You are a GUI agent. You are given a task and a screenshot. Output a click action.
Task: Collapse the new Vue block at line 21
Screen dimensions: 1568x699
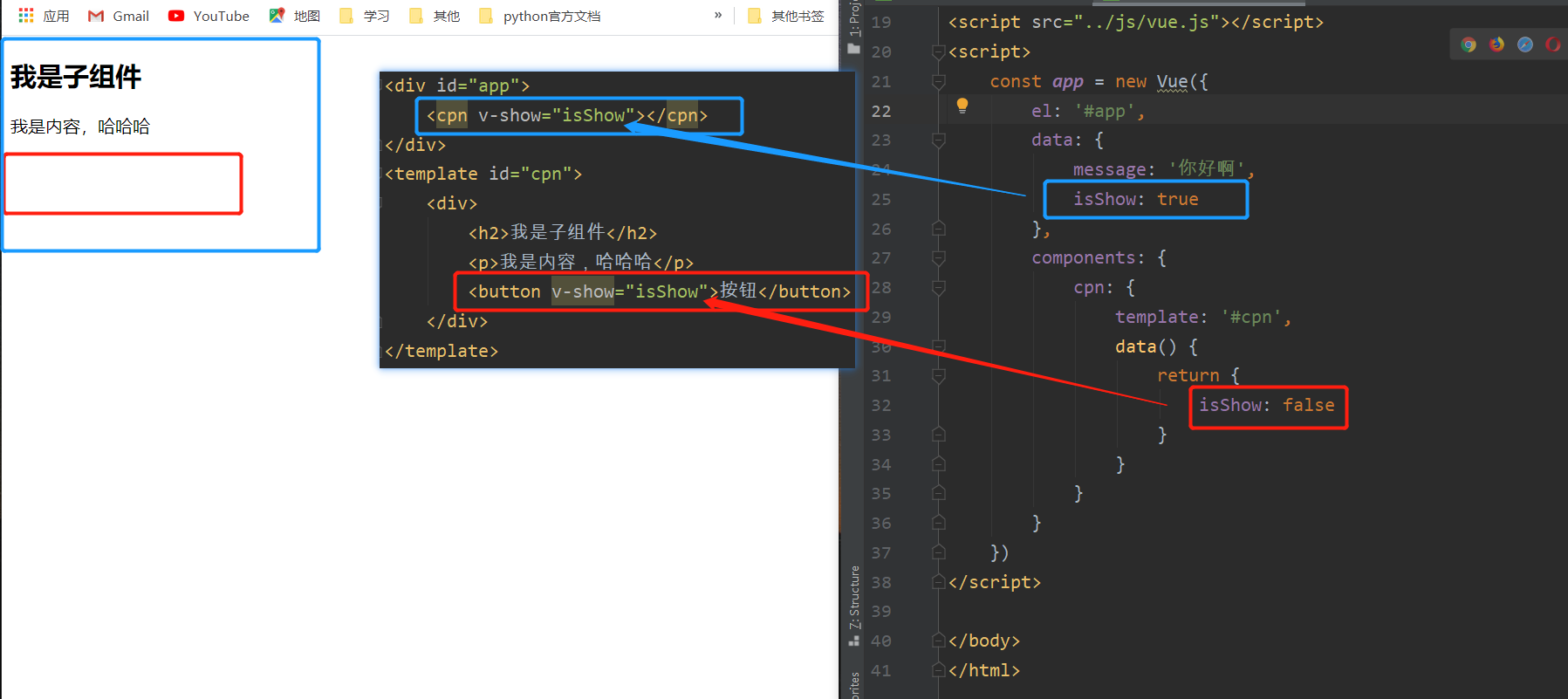[x=939, y=81]
